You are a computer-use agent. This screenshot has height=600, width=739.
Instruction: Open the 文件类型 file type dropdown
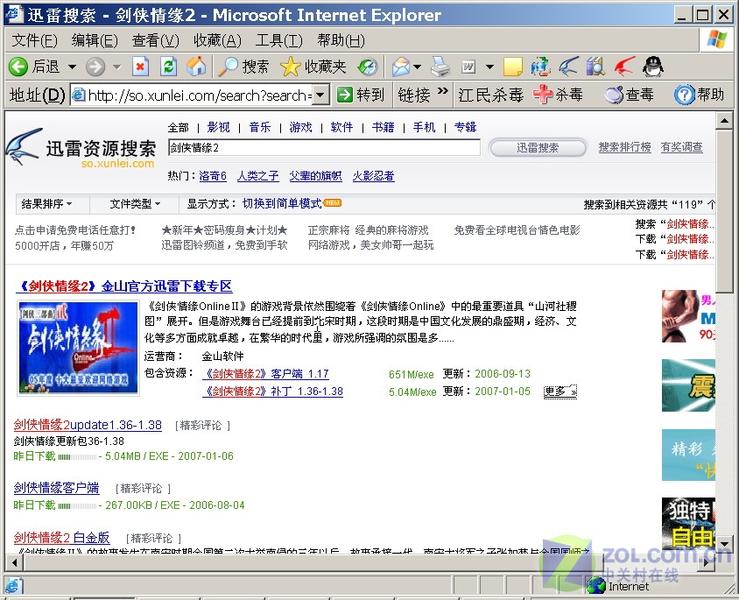135,204
